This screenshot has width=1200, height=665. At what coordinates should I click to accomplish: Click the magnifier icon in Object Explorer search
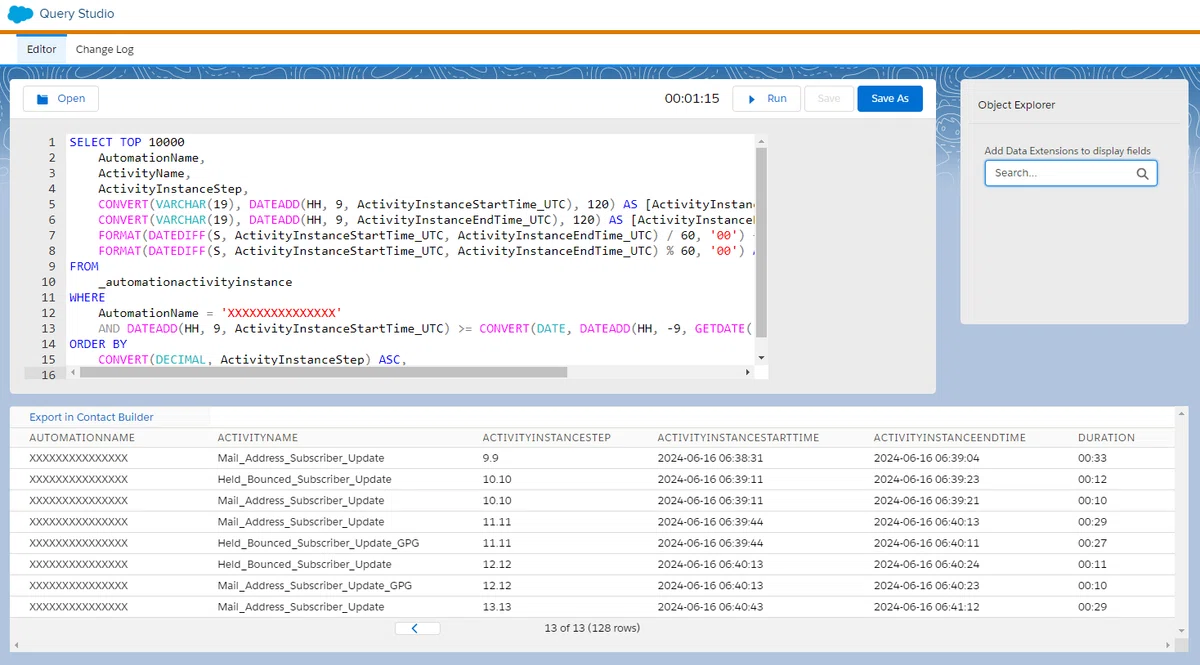point(1142,173)
